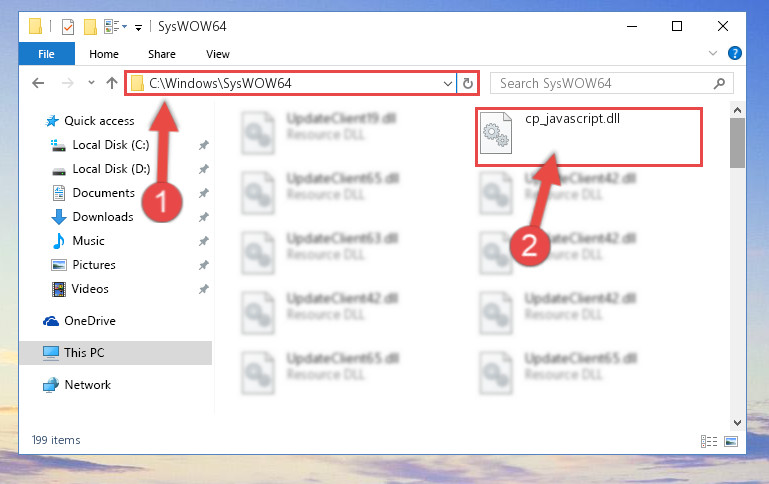Switch to large icons view in status bar
Viewport: 769px width, 484px height.
tap(731, 441)
